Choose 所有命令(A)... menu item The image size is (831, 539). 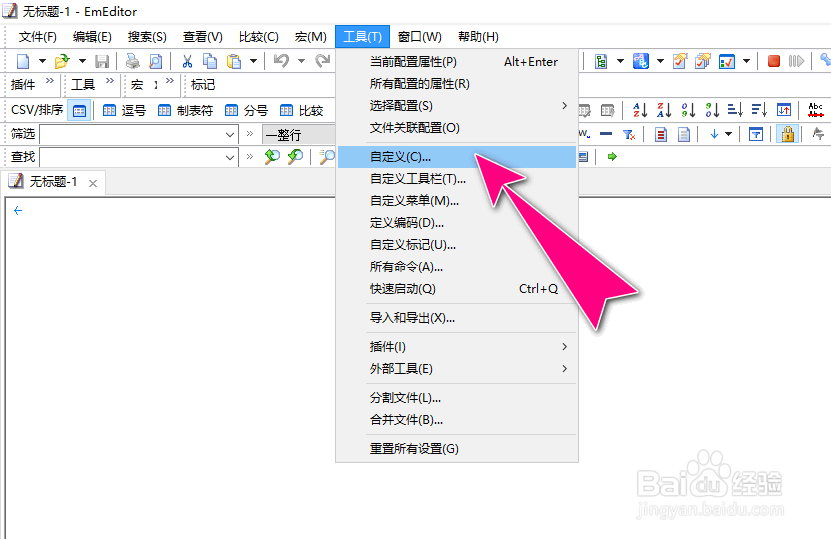457,267
